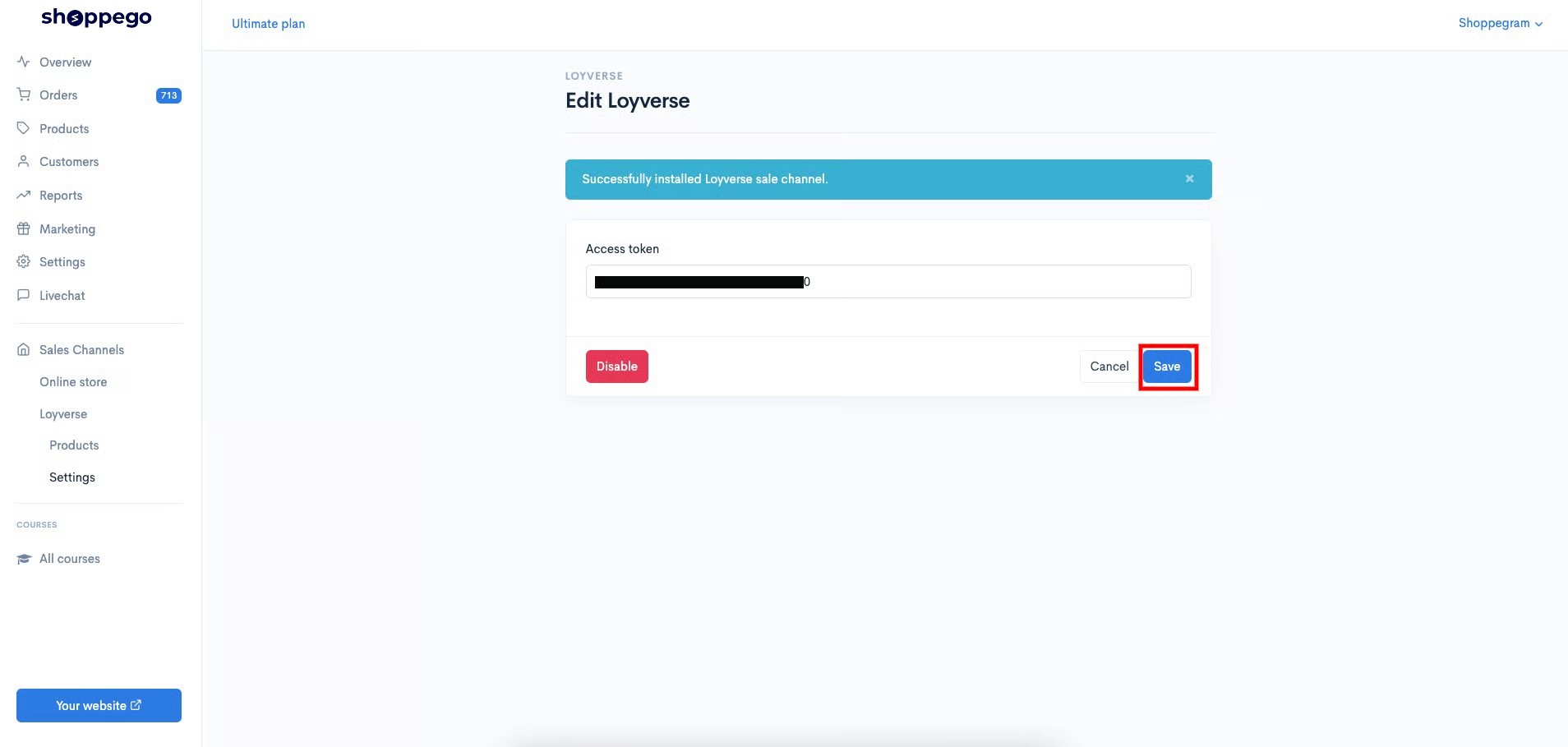Dismiss the success notification banner

(1189, 178)
